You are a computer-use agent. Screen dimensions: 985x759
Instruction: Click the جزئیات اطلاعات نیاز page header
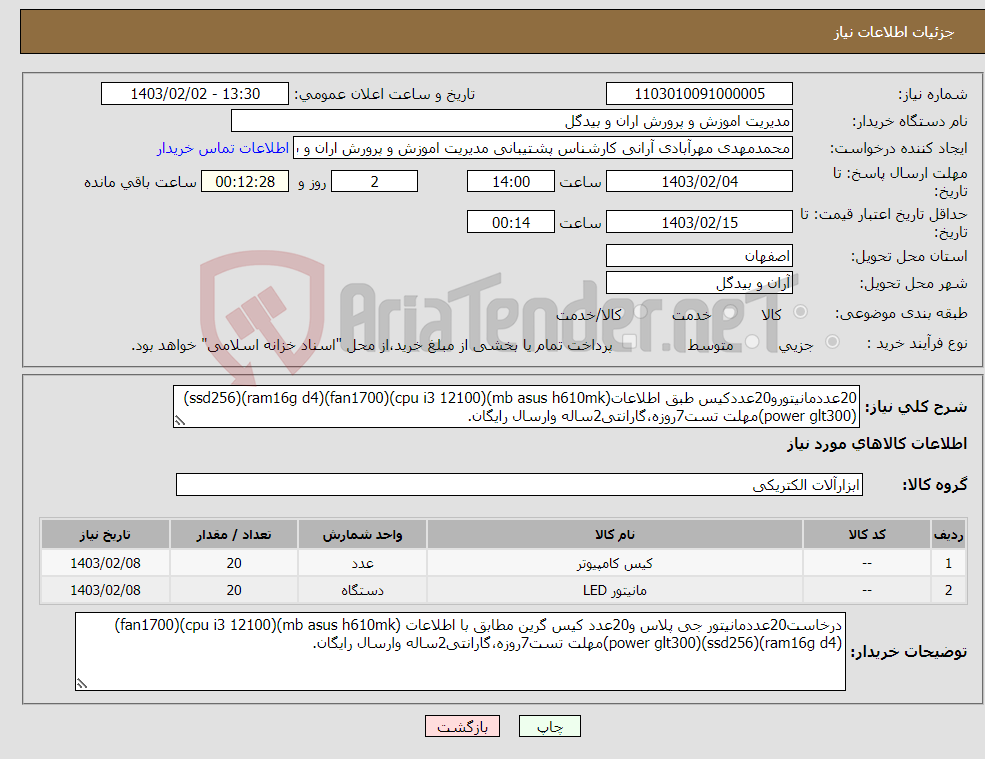tap(894, 32)
